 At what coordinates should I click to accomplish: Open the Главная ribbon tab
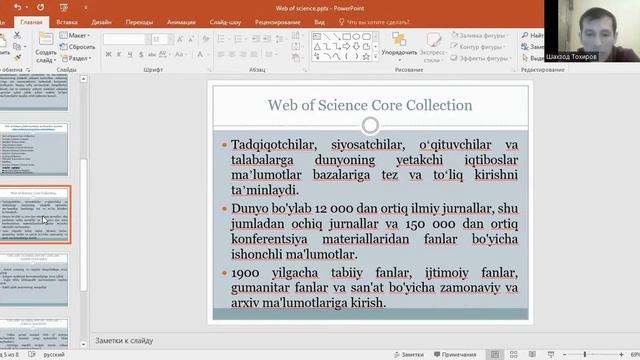pyautogui.click(x=31, y=22)
